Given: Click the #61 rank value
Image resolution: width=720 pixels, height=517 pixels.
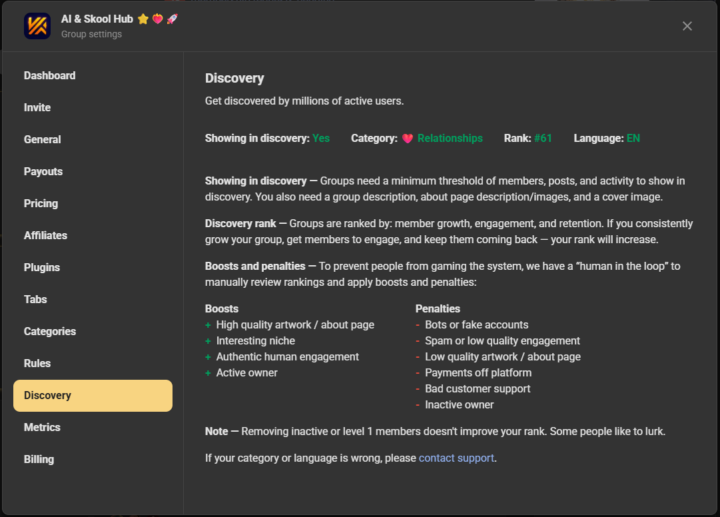Looking at the screenshot, I should (543, 138).
